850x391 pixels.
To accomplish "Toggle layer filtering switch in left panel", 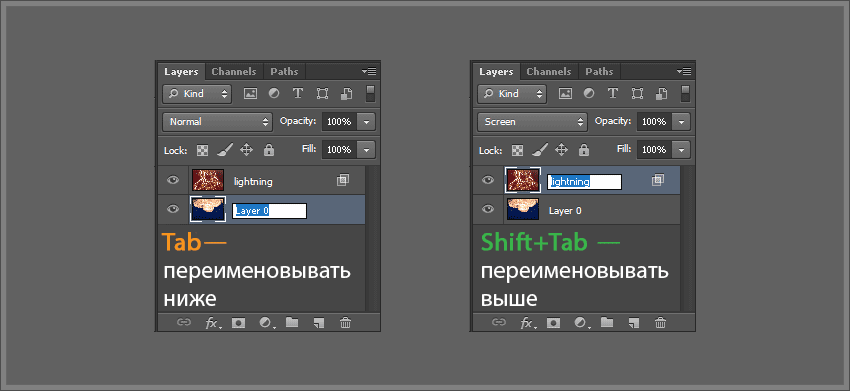I will pos(370,93).
